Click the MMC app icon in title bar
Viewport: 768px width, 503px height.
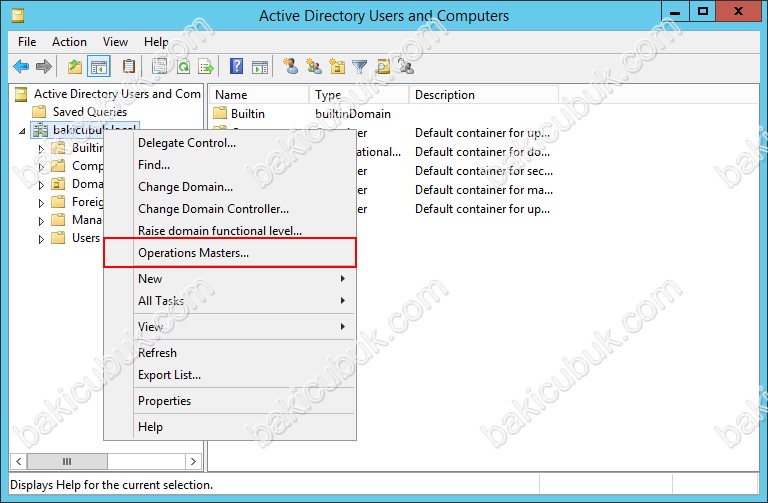(x=18, y=16)
